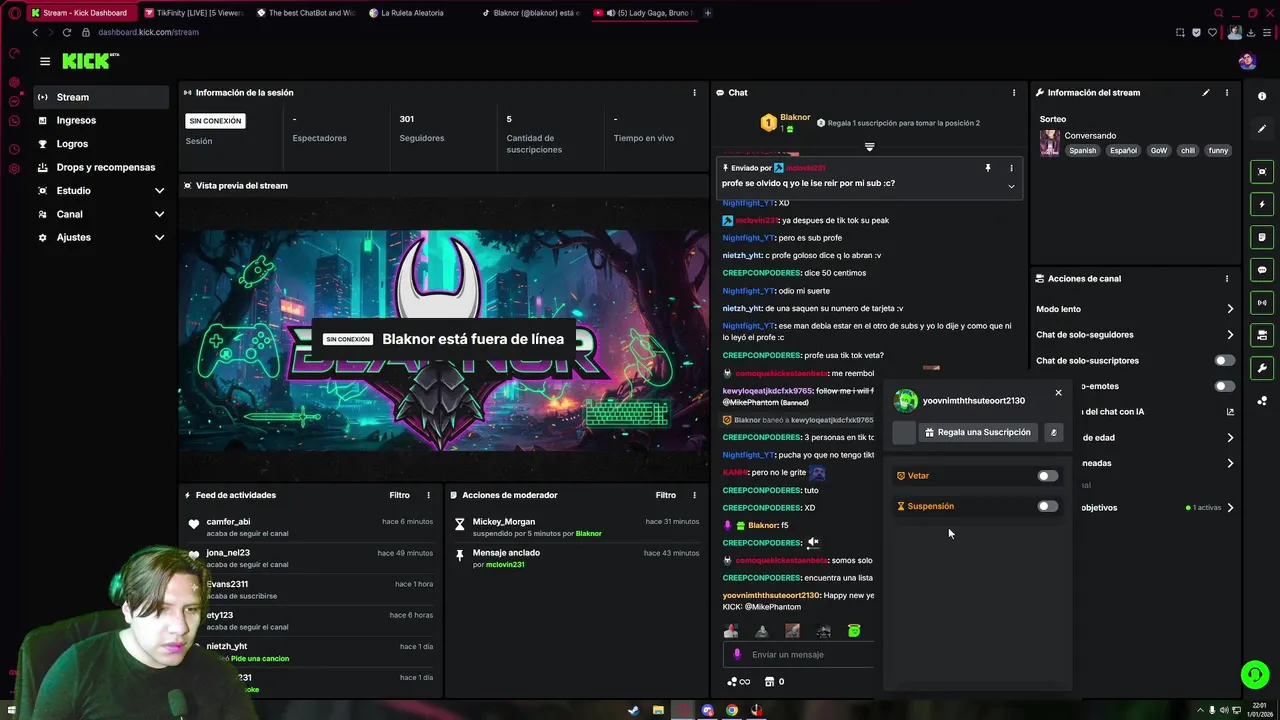Open chat con IA external link icon
The image size is (1280, 720).
pos(1230,412)
